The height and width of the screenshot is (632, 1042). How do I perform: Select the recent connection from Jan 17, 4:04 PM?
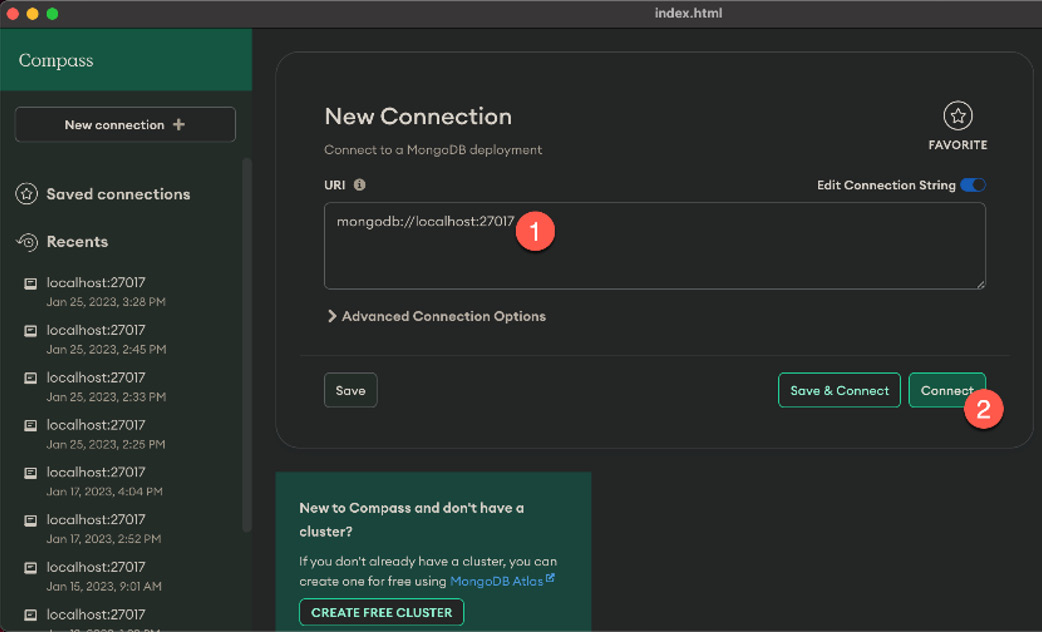coord(94,481)
